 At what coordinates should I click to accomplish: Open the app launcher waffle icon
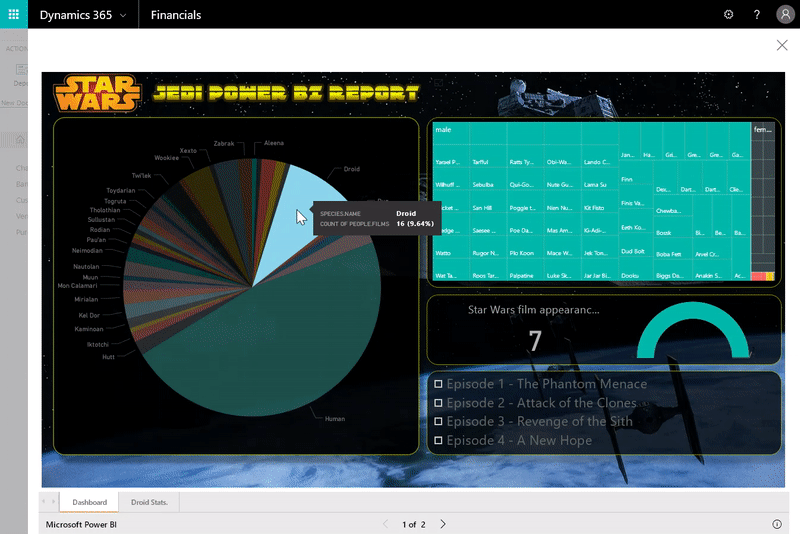(14, 14)
